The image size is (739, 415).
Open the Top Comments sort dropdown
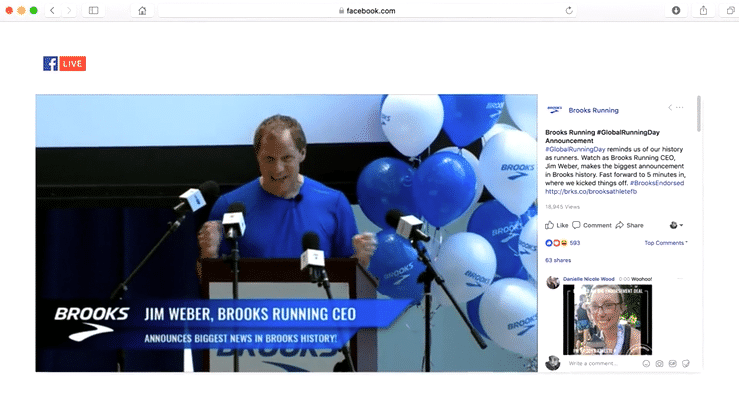point(666,243)
